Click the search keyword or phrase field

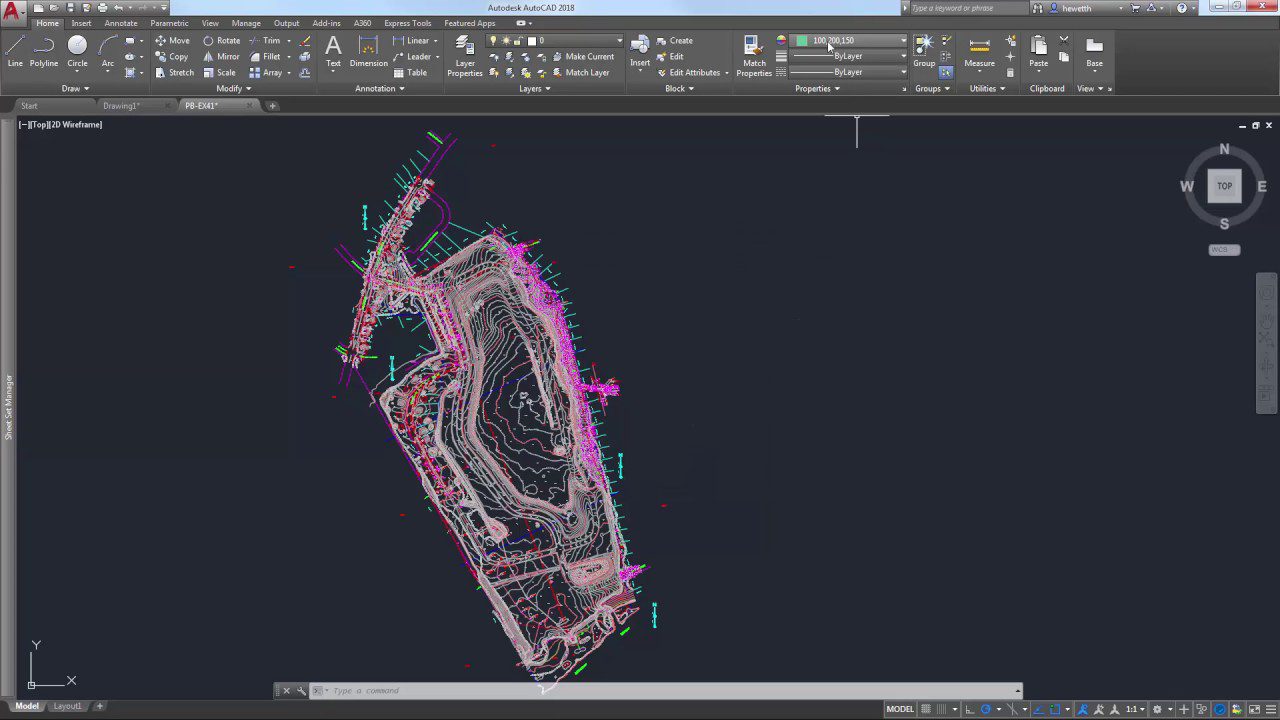964,8
